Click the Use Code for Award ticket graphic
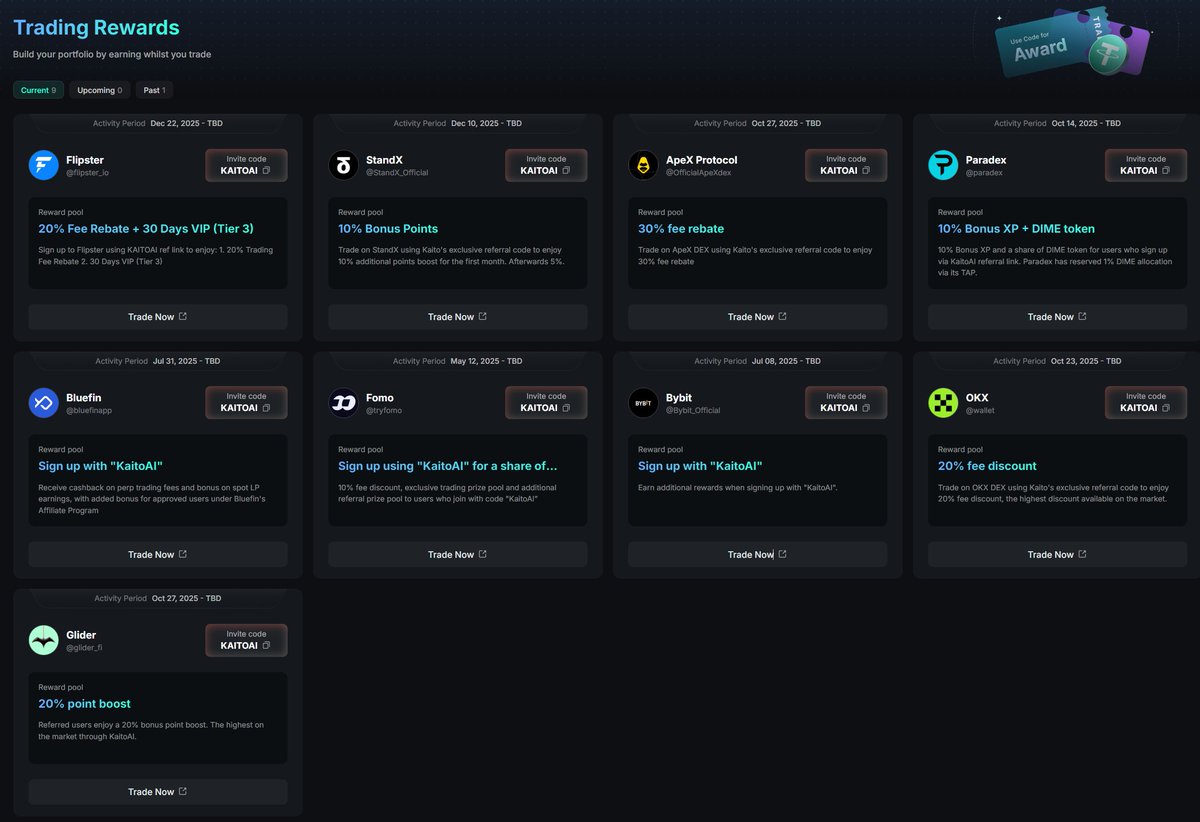This screenshot has height=822, width=1200. coord(1075,43)
